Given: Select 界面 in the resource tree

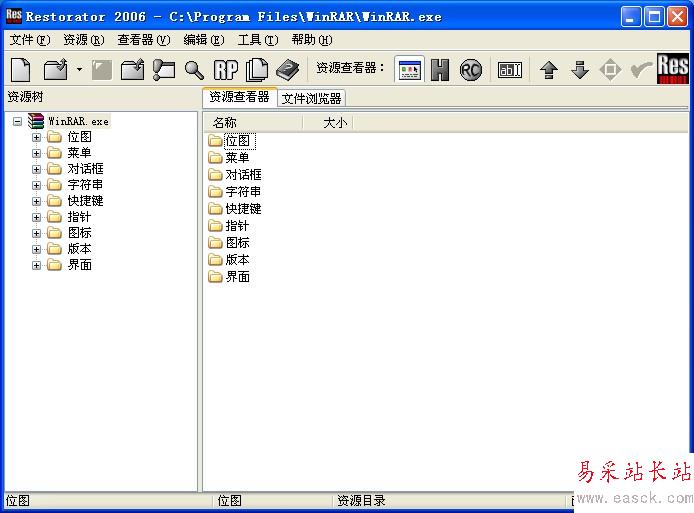Looking at the screenshot, I should point(80,265).
